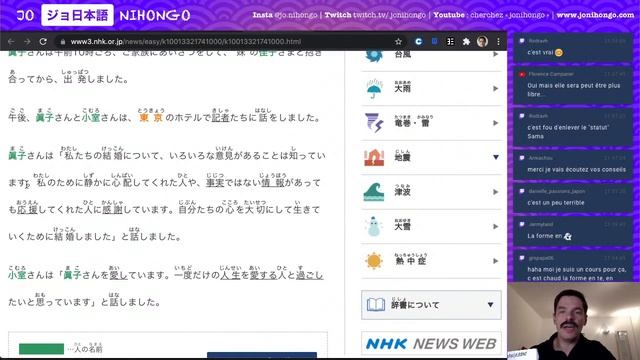
Task: Collapse the 地震 row arrow
Action: (496, 157)
